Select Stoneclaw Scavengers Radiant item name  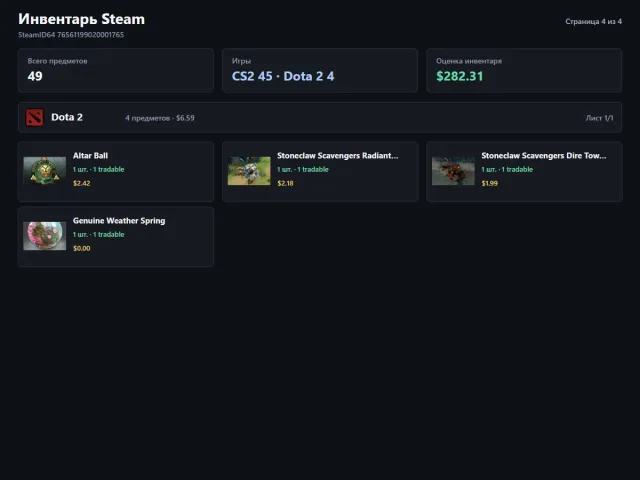[338, 156]
